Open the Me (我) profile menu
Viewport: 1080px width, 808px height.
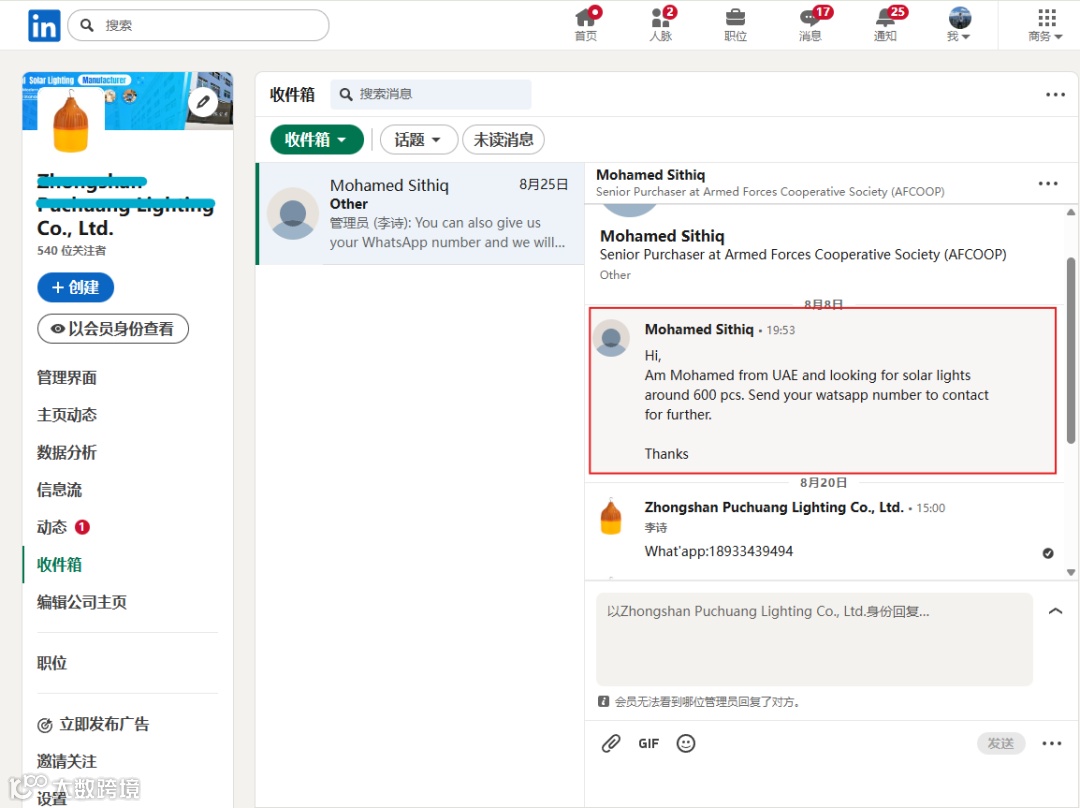pyautogui.click(x=959, y=24)
